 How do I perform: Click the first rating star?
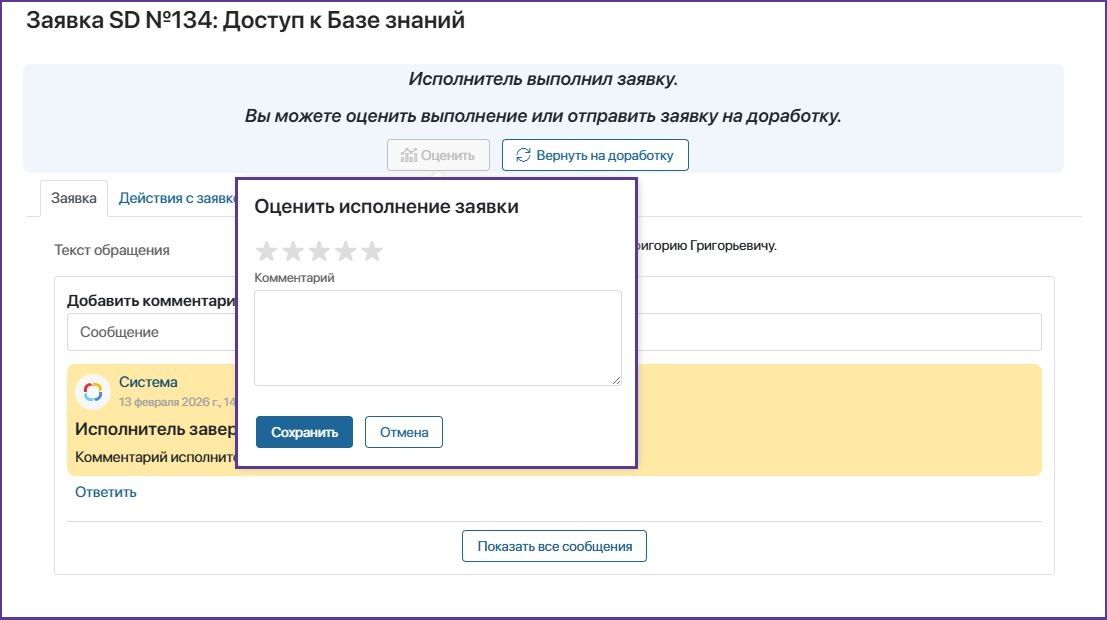(x=267, y=251)
